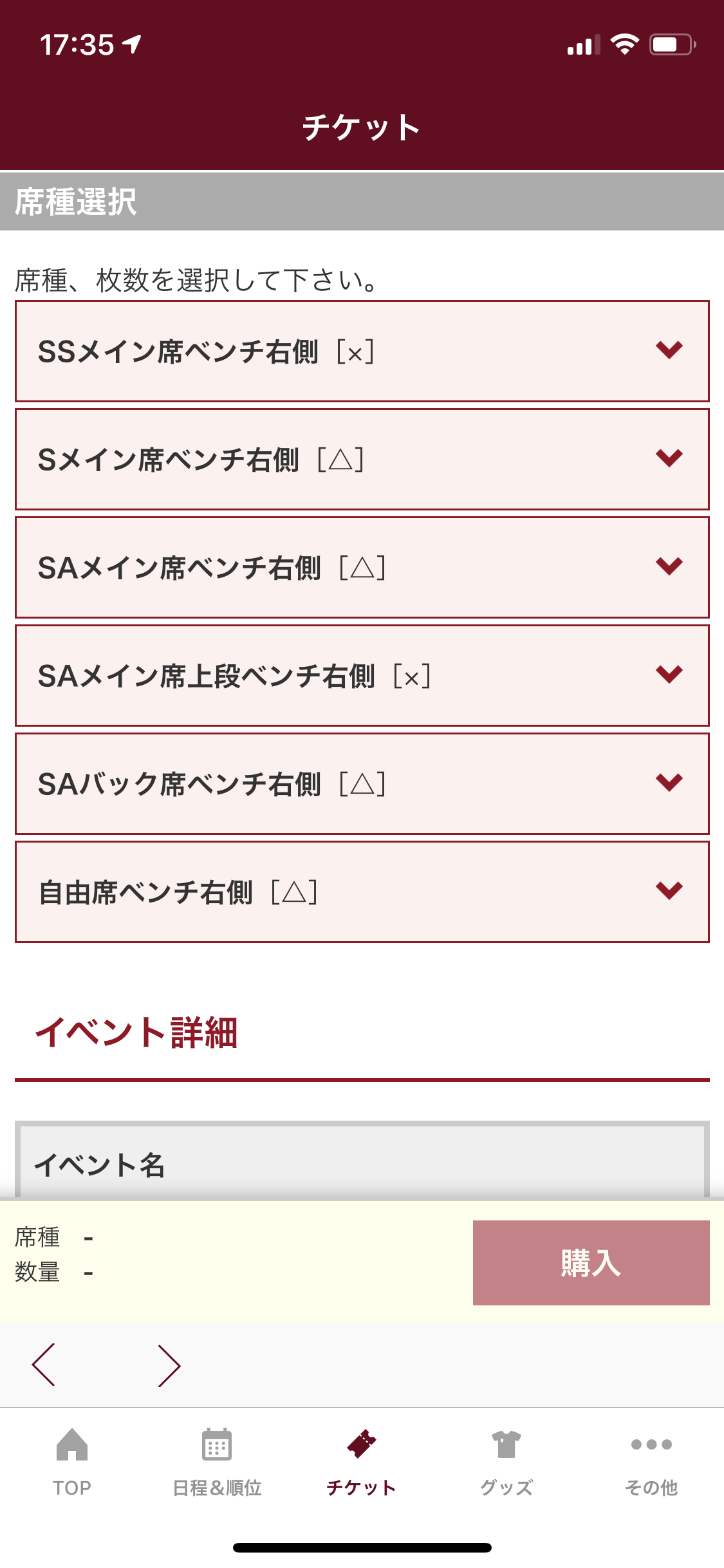Tap the Wi-Fi status icon
The image size is (724, 1568).
pos(624,44)
